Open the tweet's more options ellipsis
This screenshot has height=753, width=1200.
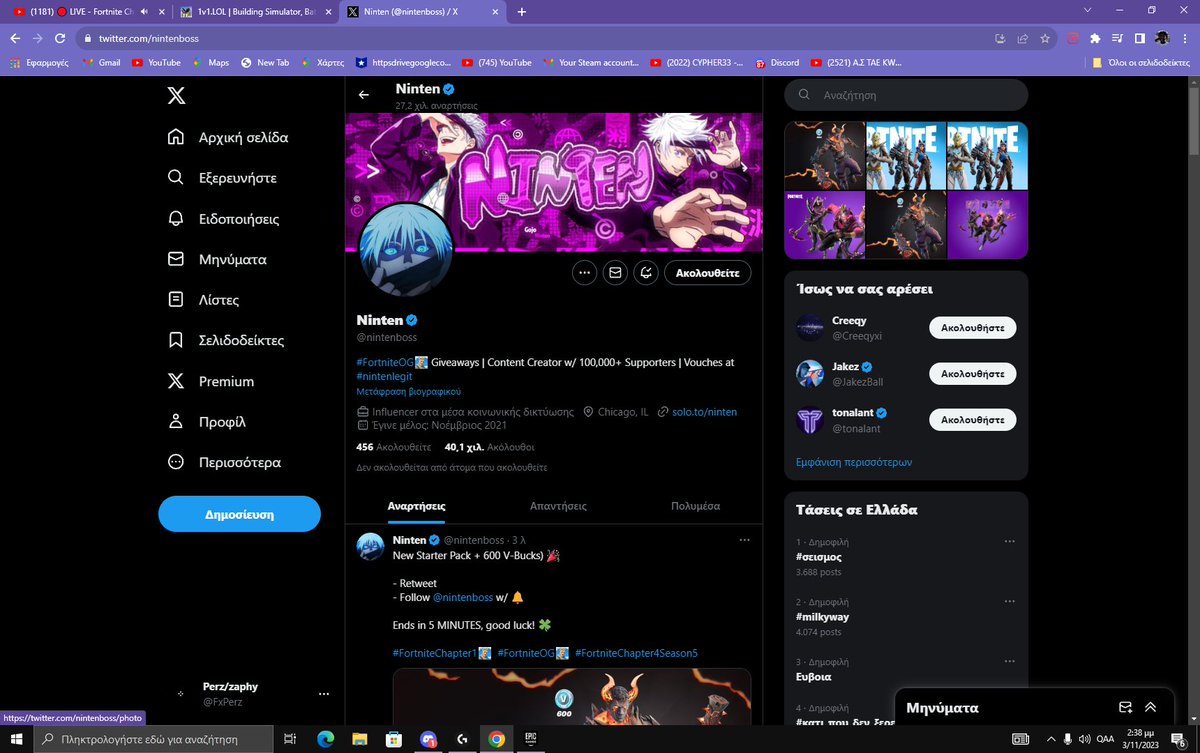point(743,540)
